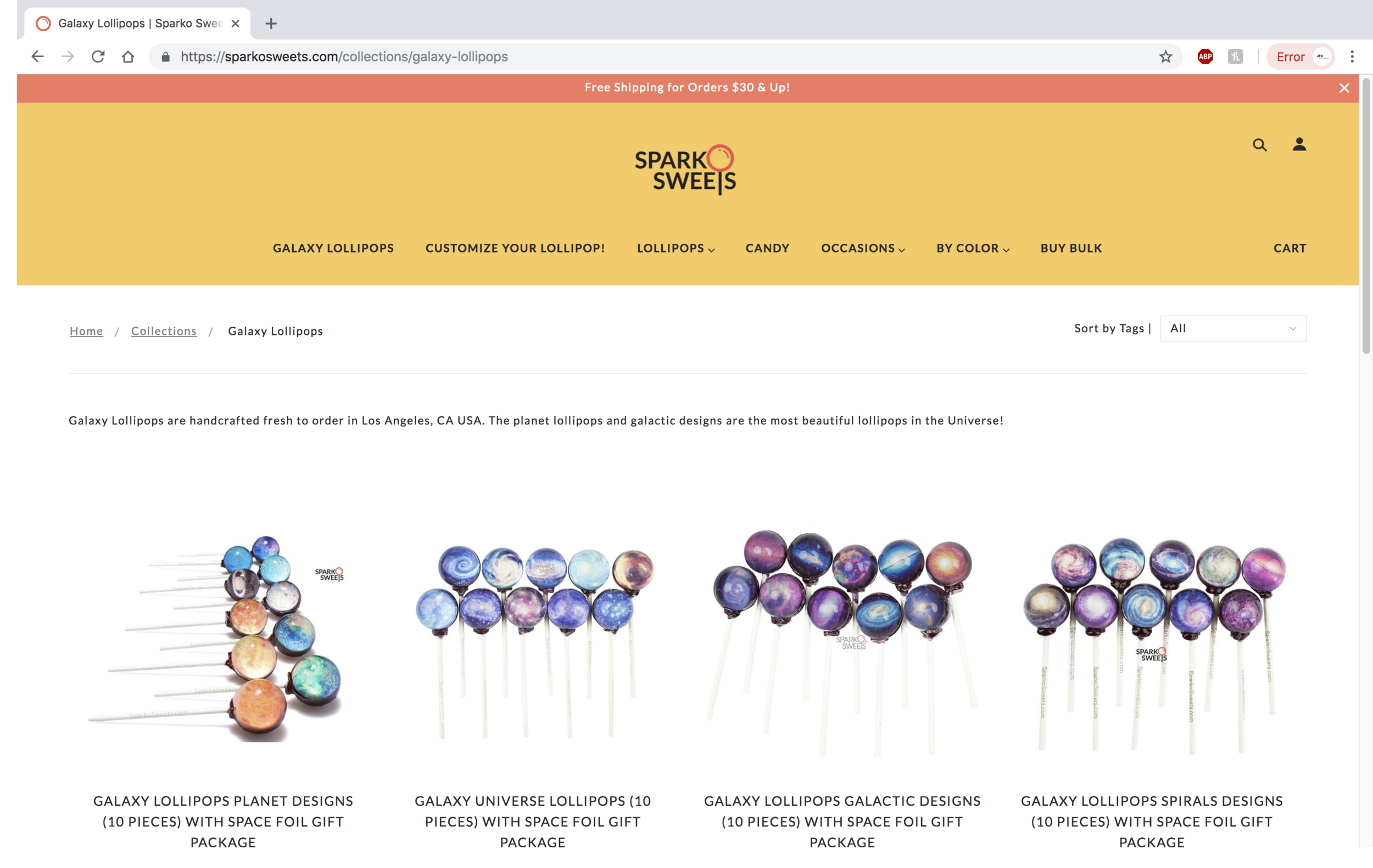The image size is (1373, 868).
Task: Open the browser home page
Action: coord(129,57)
